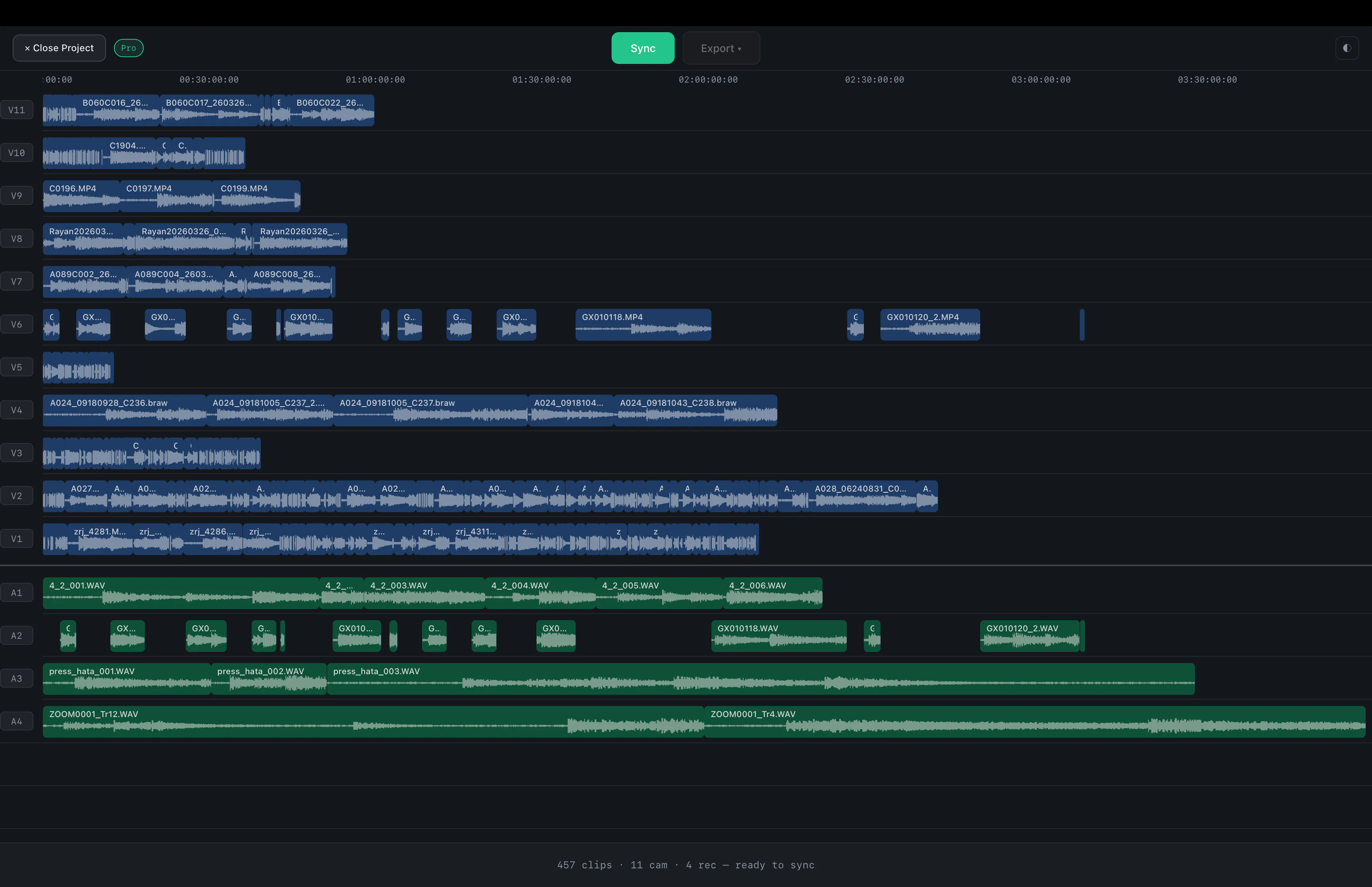Select clip zrj_4286 on V1
This screenshot has height=887, width=1372.
pyautogui.click(x=214, y=539)
